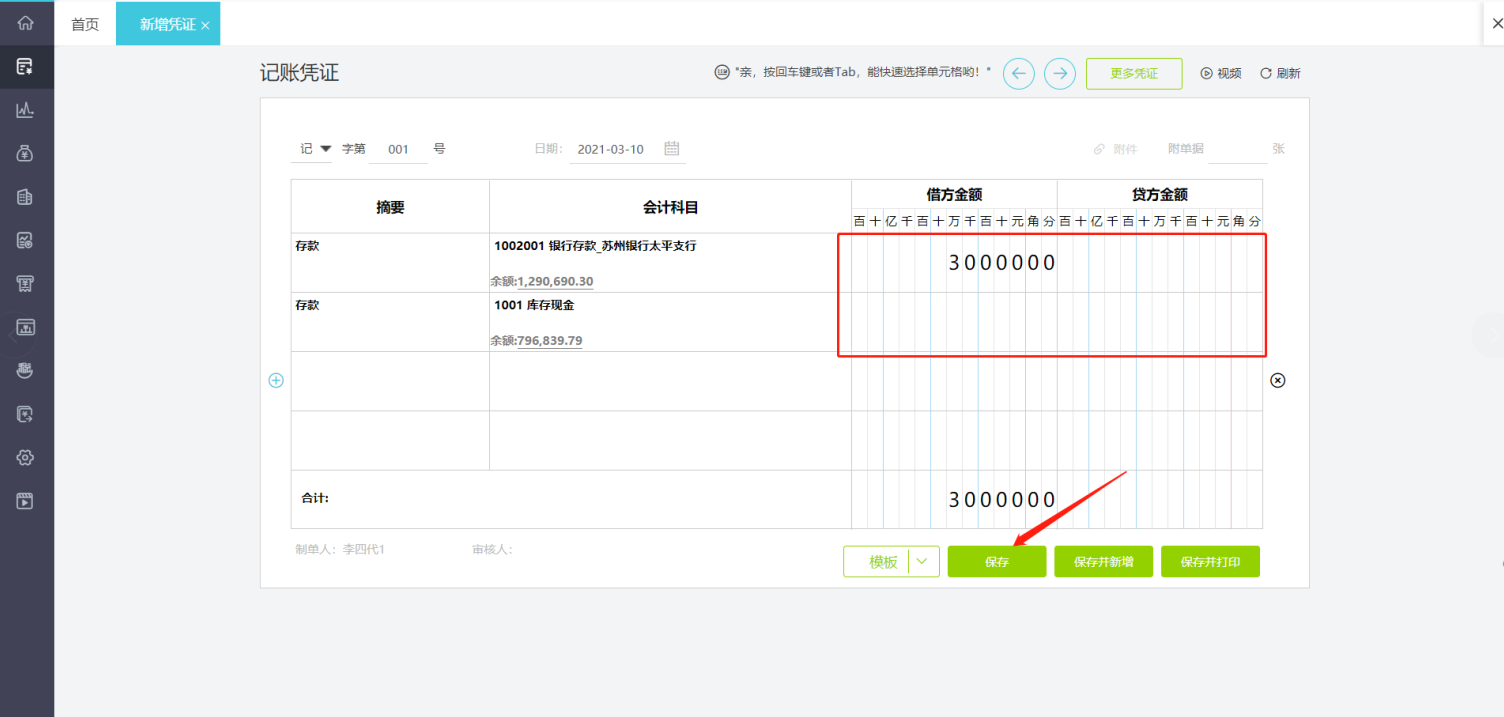
Task: Select the voucher entry icon in sidebar
Action: tap(26, 67)
